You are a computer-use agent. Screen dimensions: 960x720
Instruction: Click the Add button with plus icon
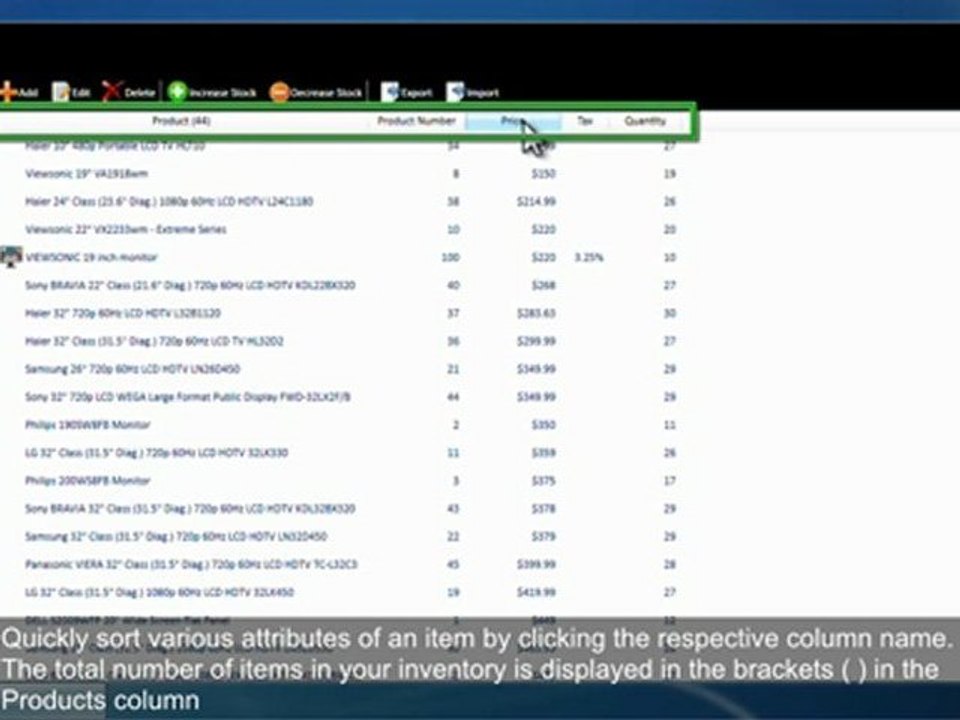(19, 92)
